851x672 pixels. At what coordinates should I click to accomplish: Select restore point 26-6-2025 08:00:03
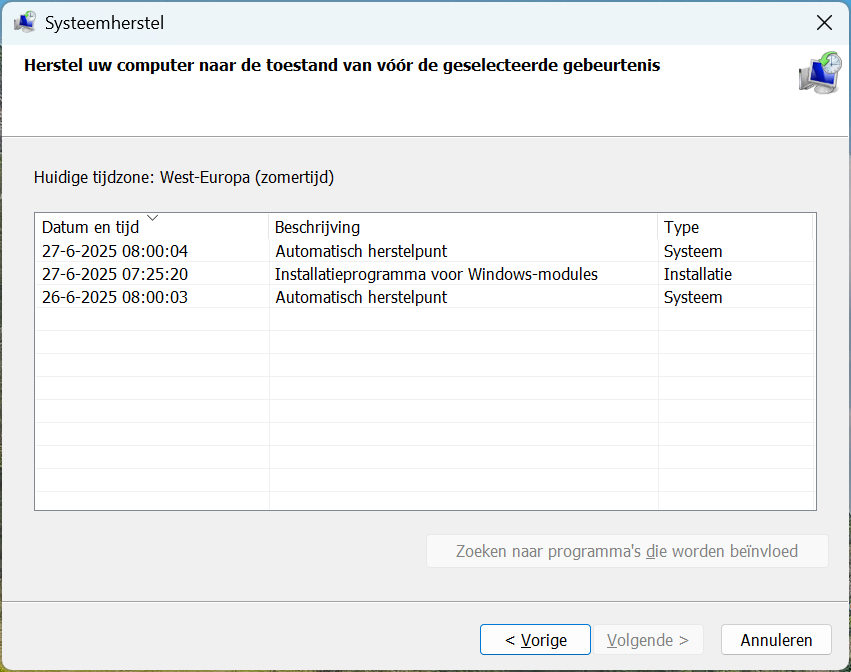115,297
